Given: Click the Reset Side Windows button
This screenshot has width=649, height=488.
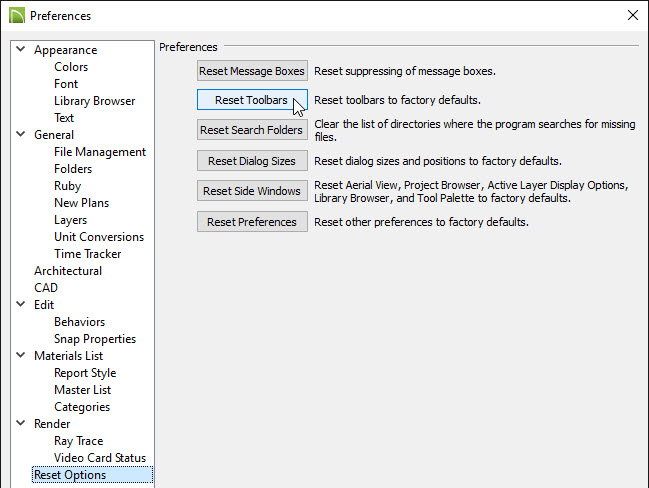Looking at the screenshot, I should (252, 191).
